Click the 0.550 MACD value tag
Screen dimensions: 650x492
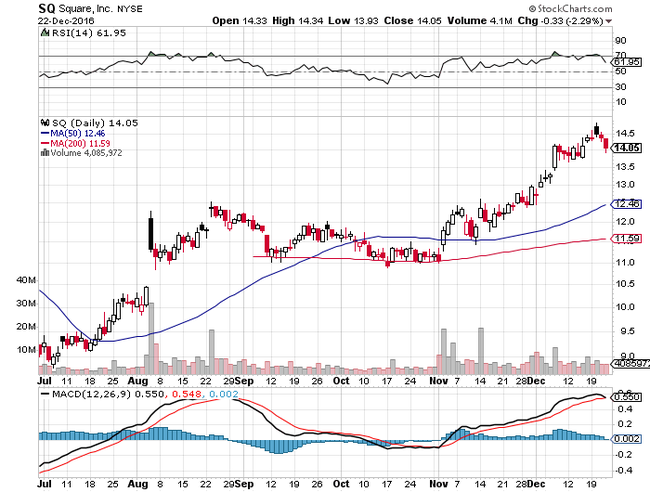click(627, 397)
